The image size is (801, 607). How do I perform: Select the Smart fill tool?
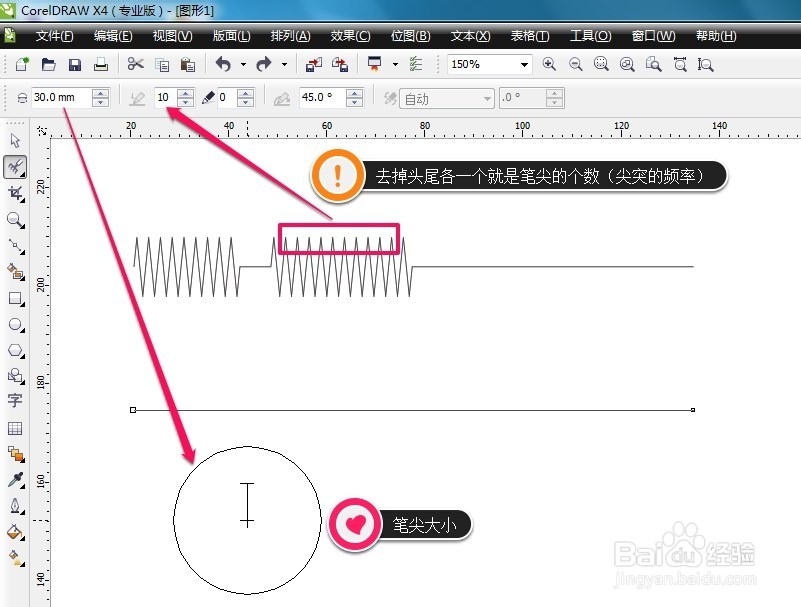tap(15, 272)
